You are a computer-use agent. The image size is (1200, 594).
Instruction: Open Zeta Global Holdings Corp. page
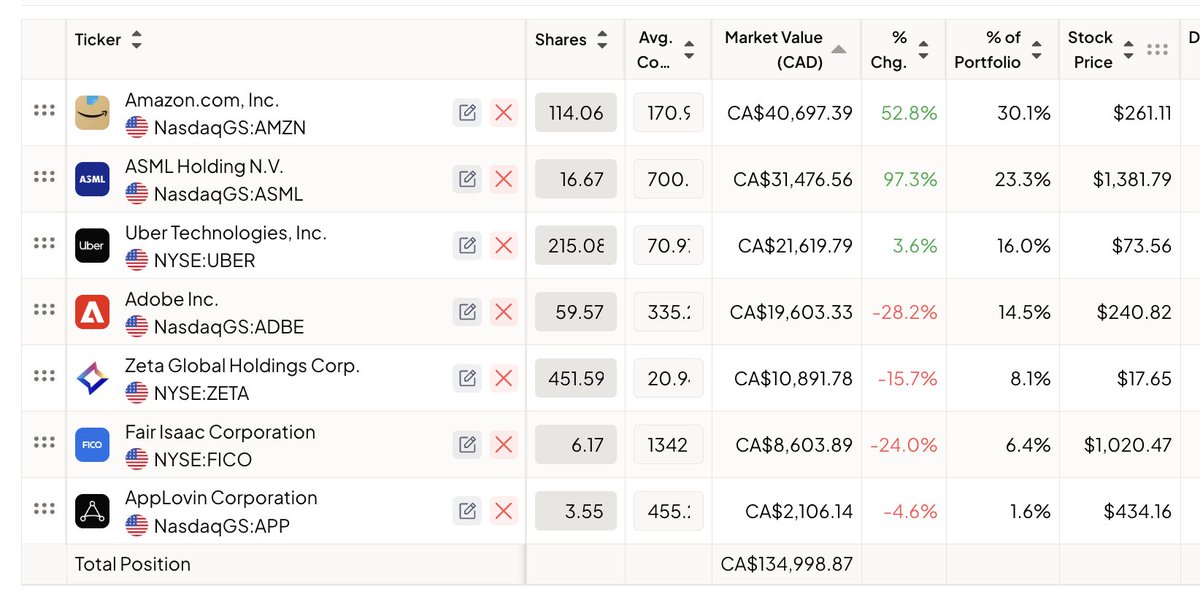click(x=242, y=366)
